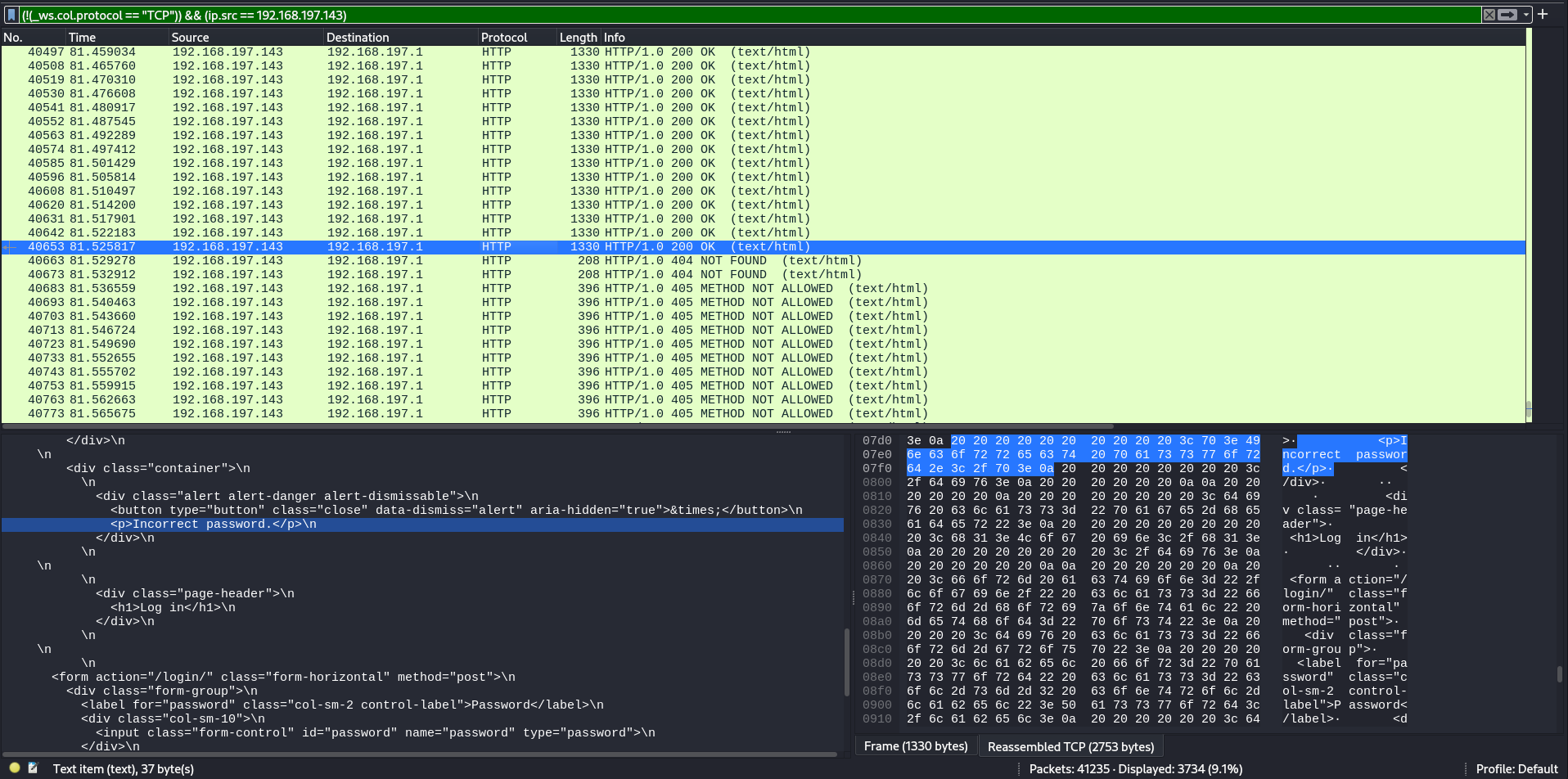Select the button type close detail line
Viewport: 1568px width, 779px height.
(x=422, y=510)
